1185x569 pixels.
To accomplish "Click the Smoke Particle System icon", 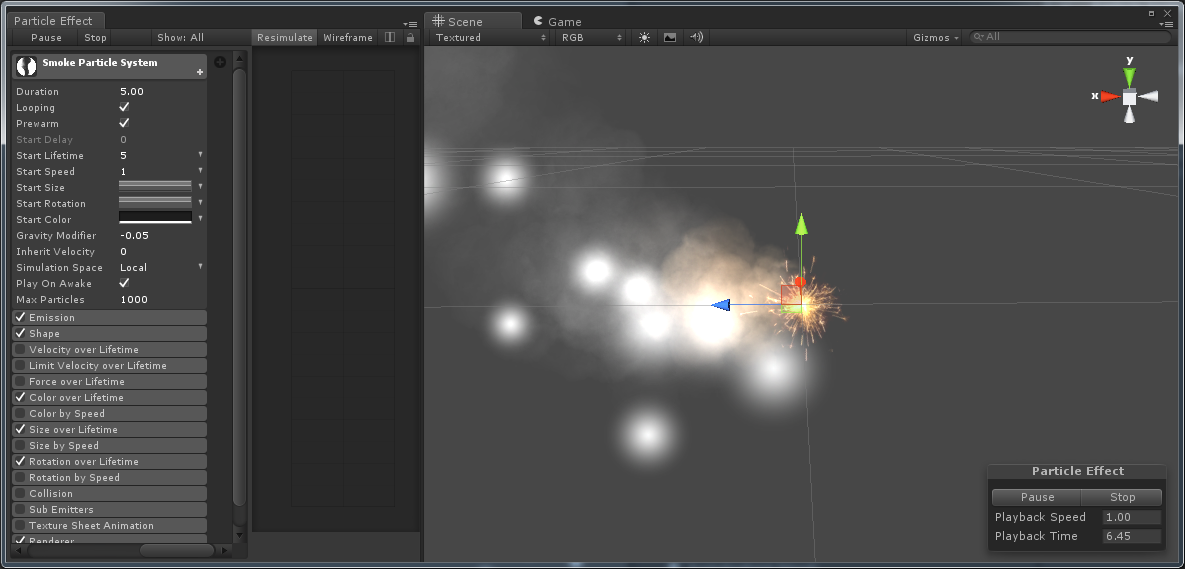I will coord(26,66).
